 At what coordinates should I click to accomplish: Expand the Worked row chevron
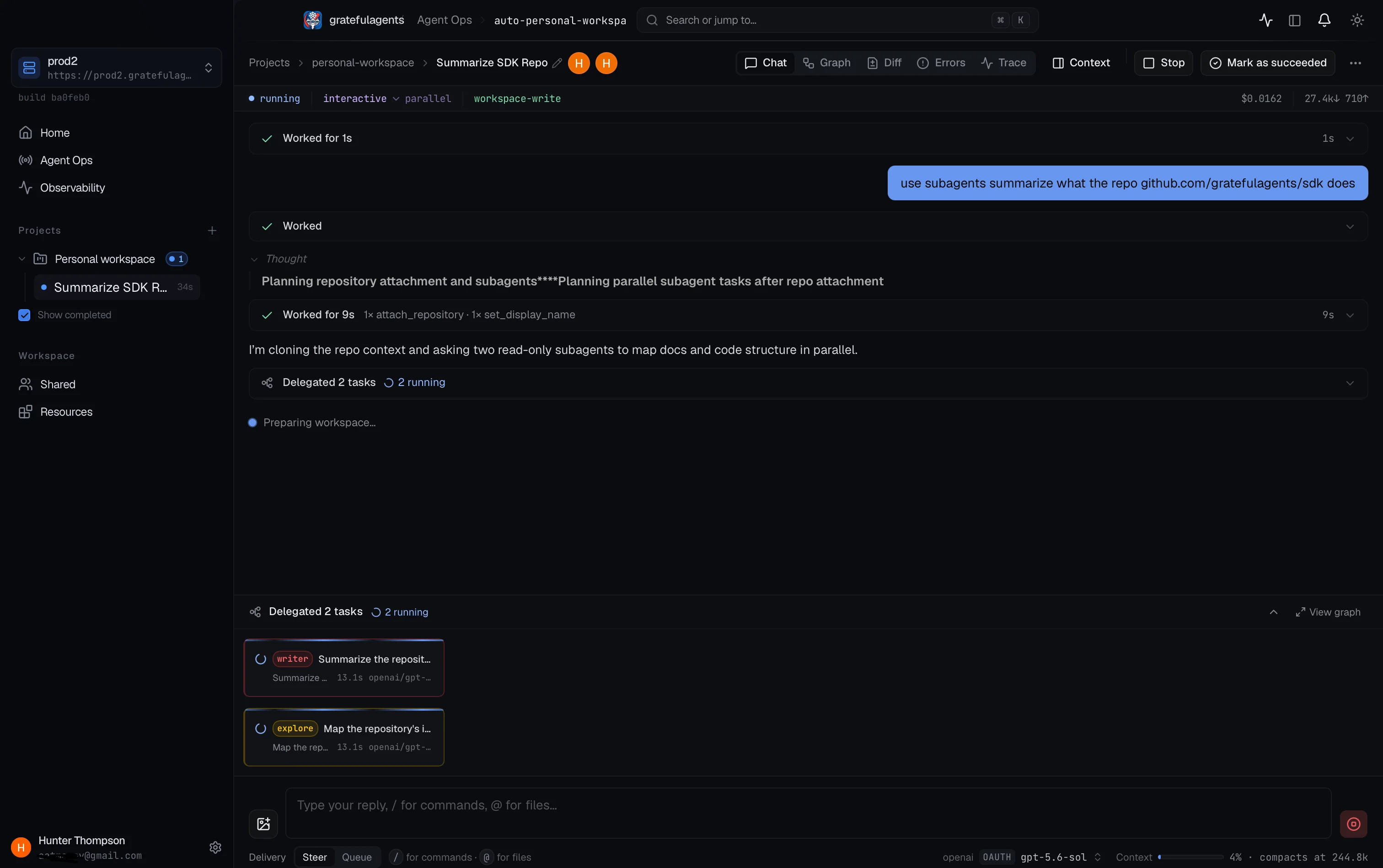[1350, 226]
